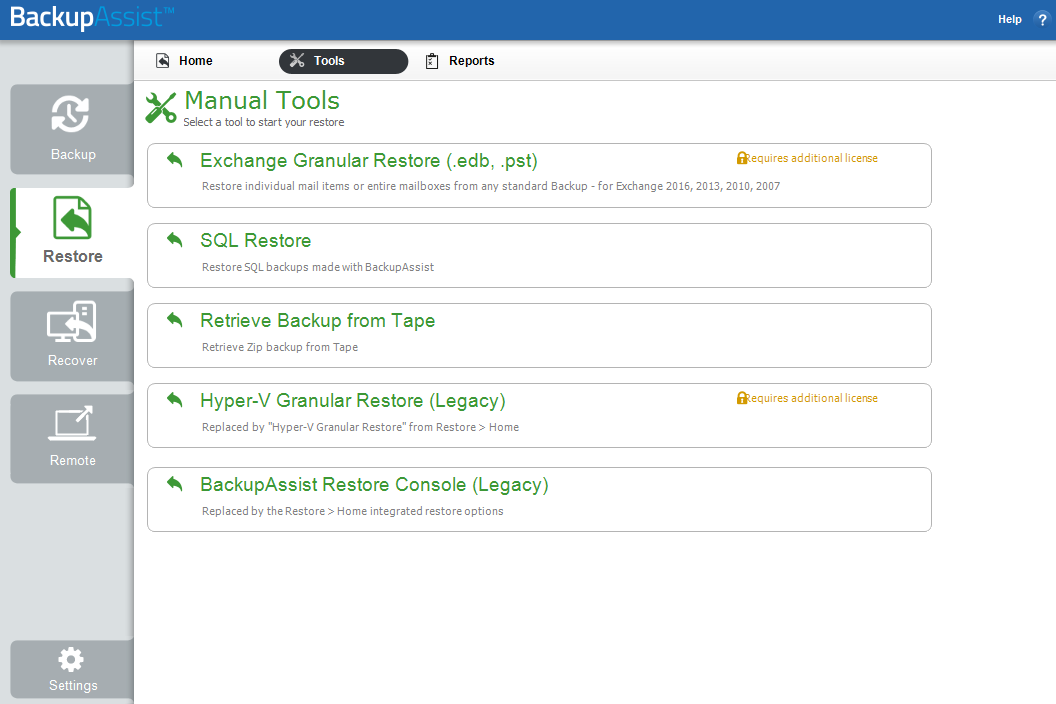Select the Restore sidebar icon
The height and width of the screenshot is (704, 1056).
pos(72,218)
